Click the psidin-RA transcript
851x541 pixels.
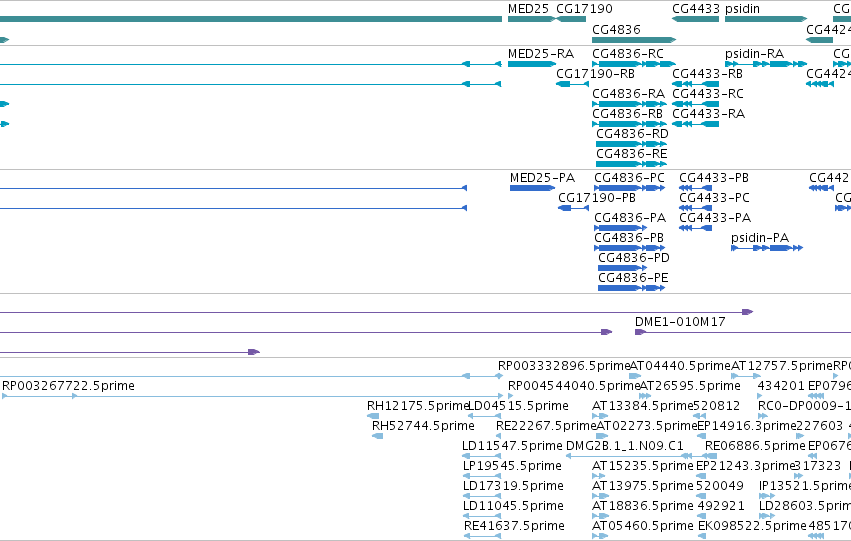tap(754, 54)
